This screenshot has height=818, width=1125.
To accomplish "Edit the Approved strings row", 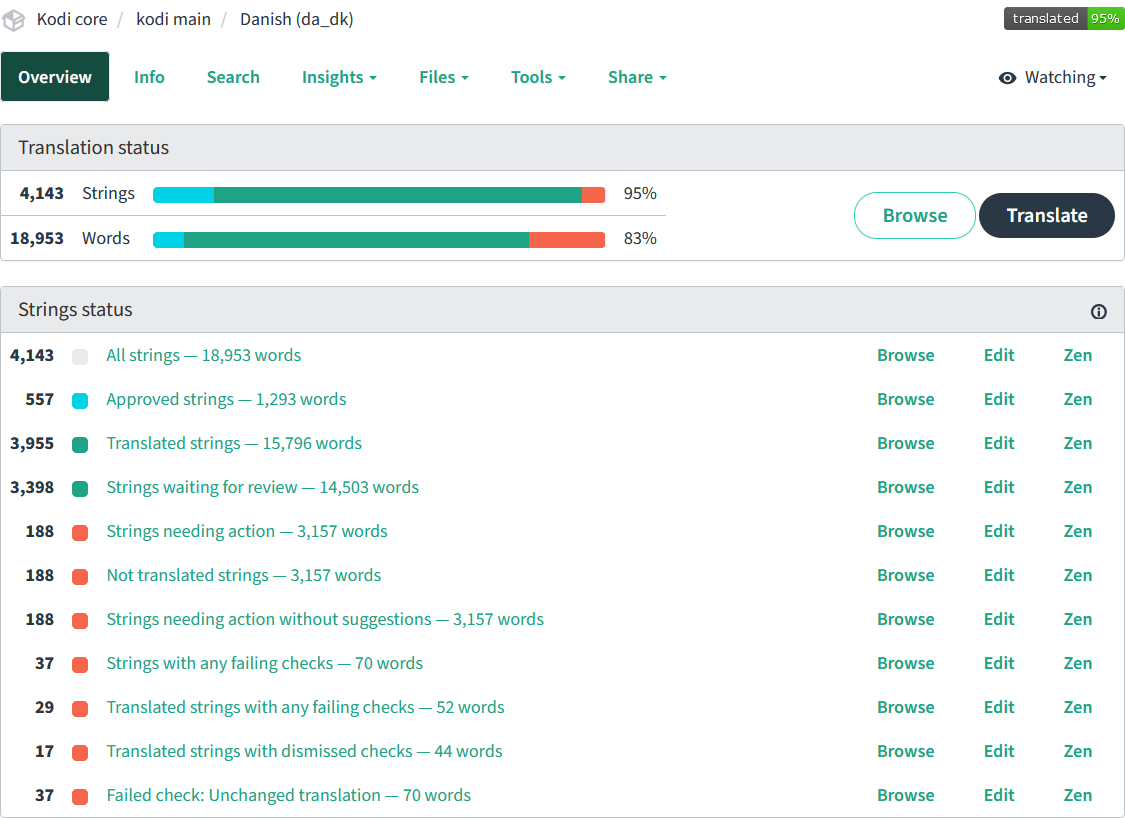I will [x=999, y=399].
